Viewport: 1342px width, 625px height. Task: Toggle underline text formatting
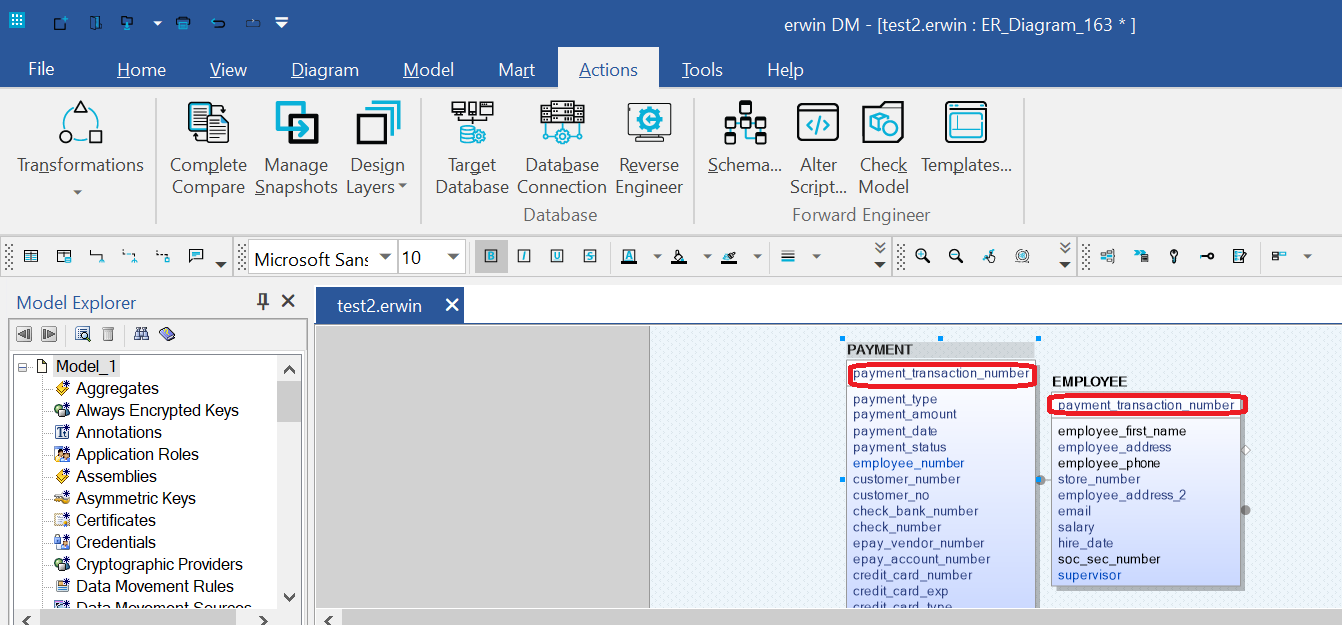tap(557, 257)
